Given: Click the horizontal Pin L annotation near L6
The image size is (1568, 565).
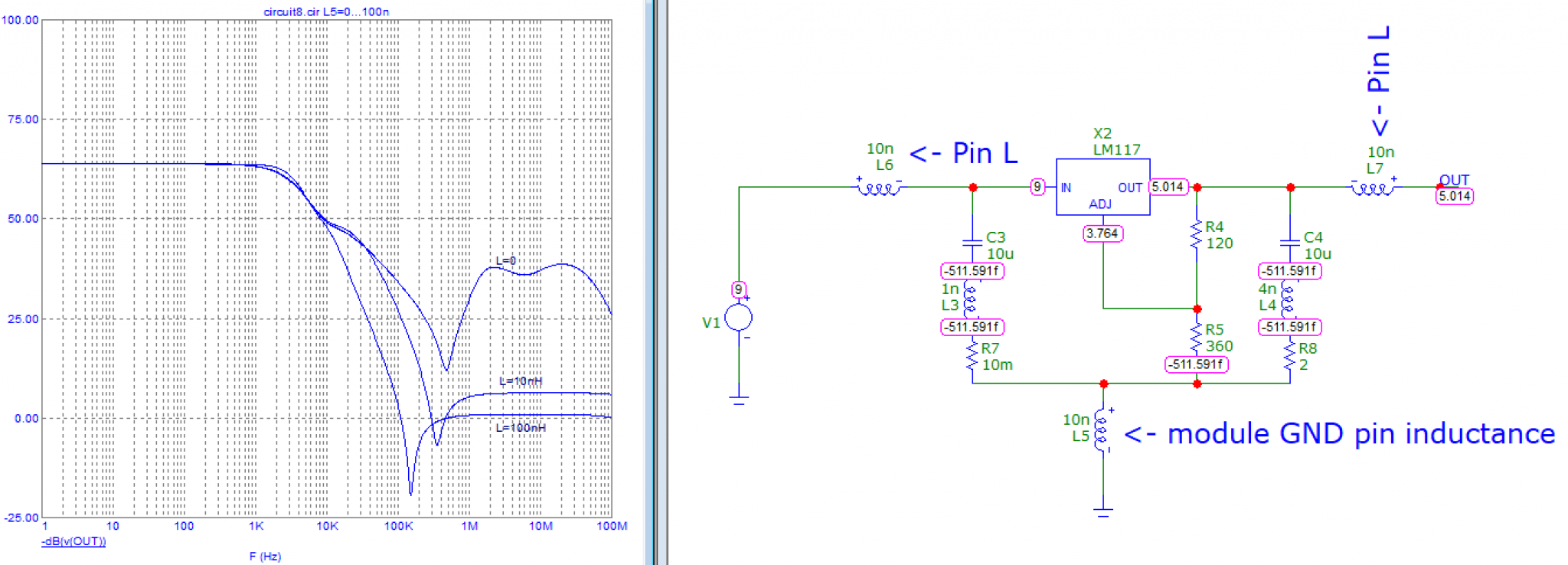Looking at the screenshot, I should point(963,153).
